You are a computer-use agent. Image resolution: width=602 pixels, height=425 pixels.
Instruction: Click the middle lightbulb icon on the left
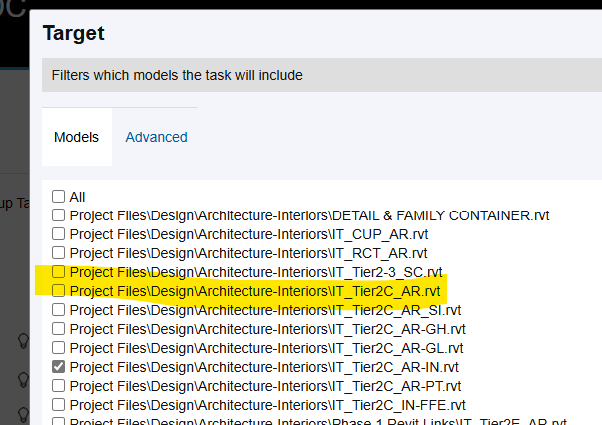[x=22, y=379]
